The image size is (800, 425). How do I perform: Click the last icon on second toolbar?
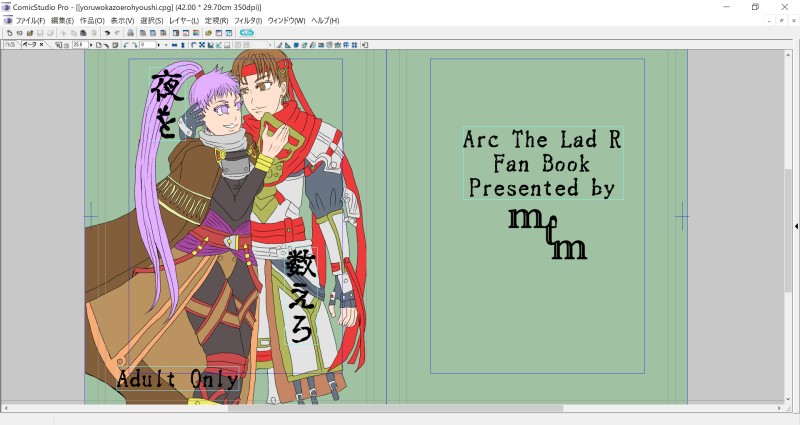click(365, 45)
